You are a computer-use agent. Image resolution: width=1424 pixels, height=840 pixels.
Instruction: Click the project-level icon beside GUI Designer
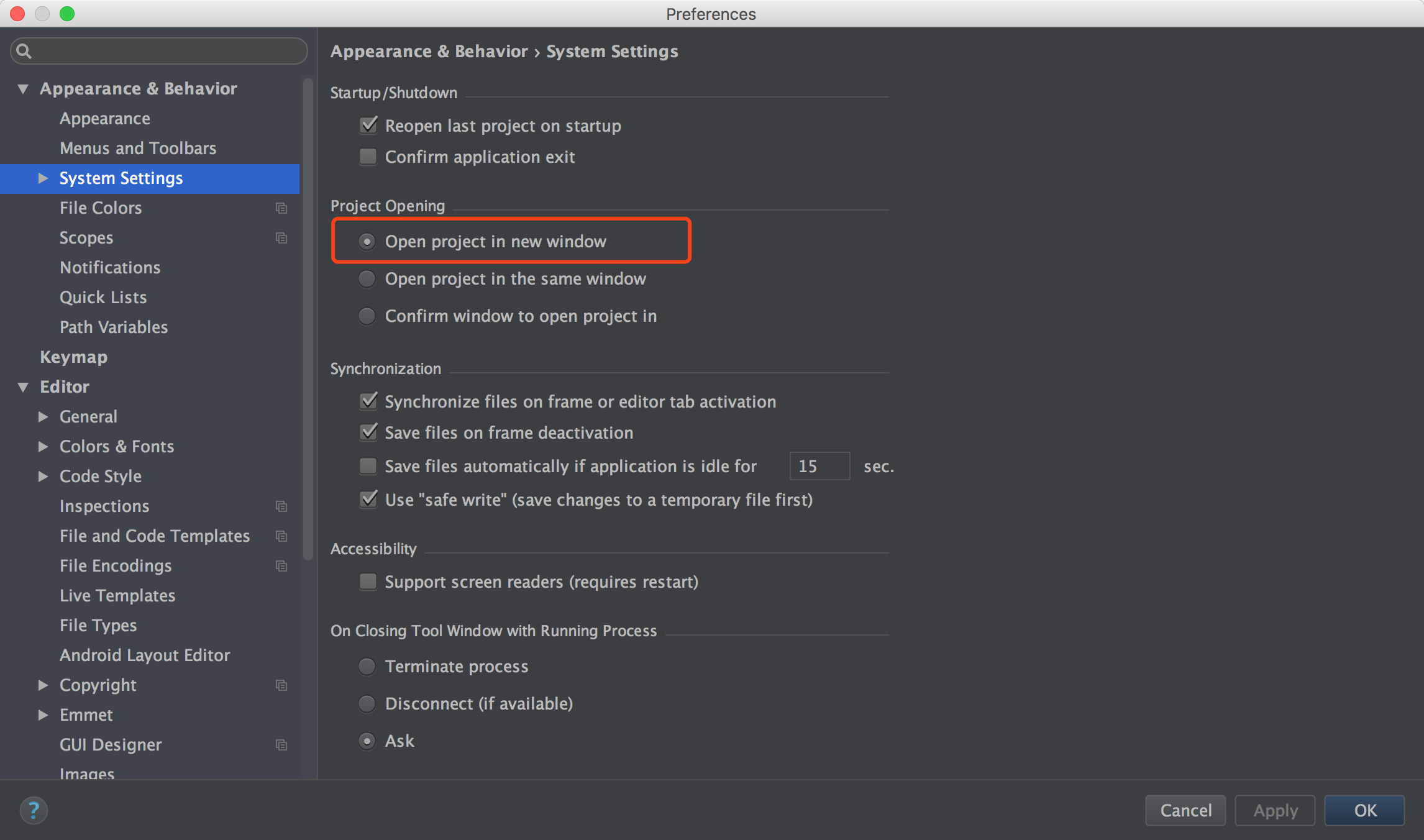click(281, 745)
